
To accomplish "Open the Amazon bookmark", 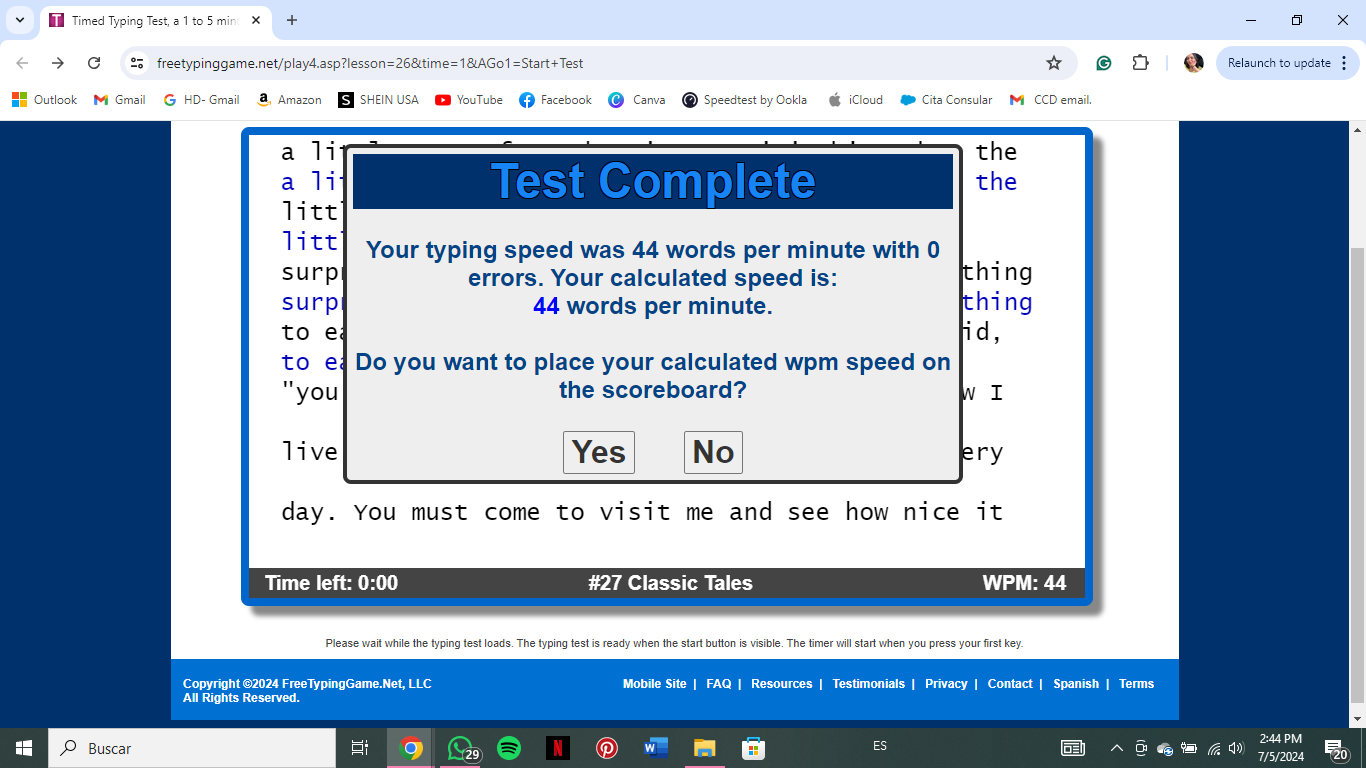I will pos(290,100).
